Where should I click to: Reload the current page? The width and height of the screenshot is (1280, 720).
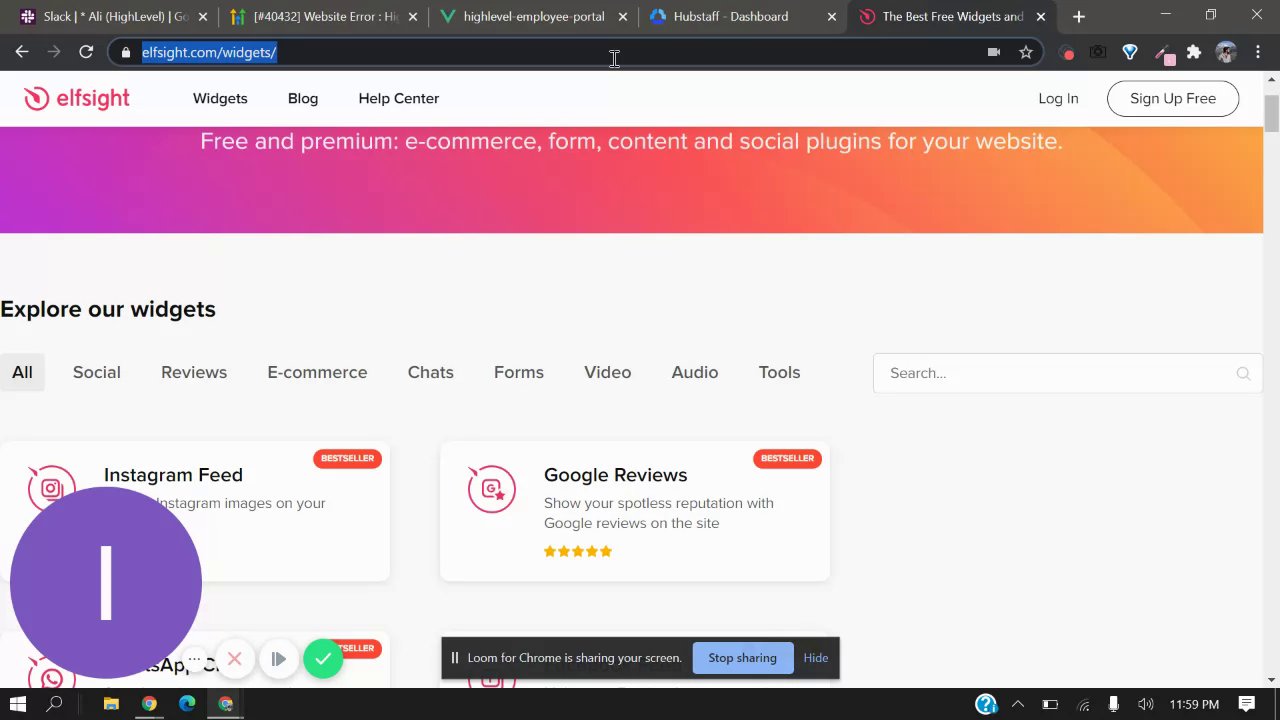pos(86,52)
